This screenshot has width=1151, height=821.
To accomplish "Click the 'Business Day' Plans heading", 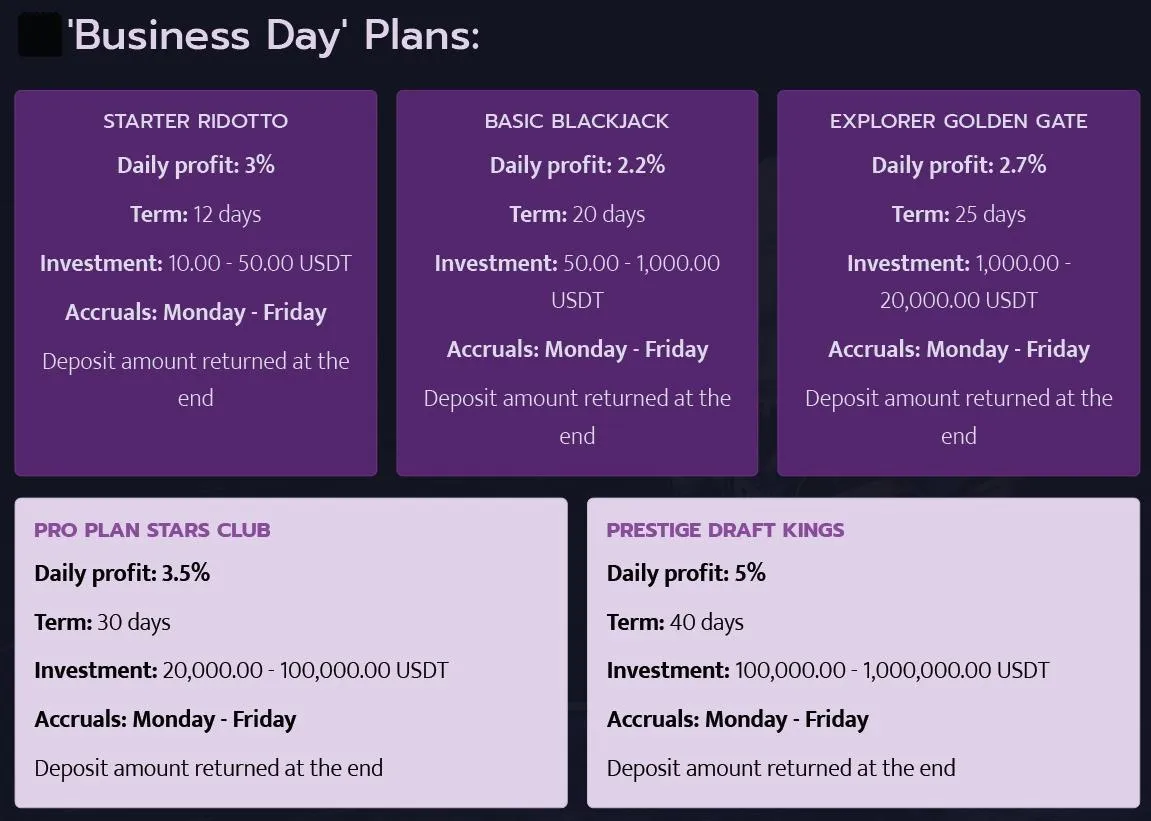I will click(x=272, y=36).
